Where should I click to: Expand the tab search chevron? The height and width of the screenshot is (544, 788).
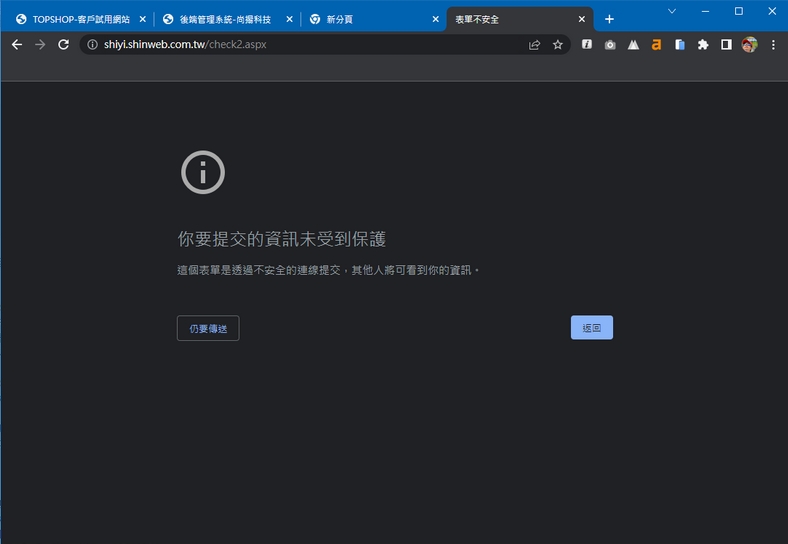[672, 11]
